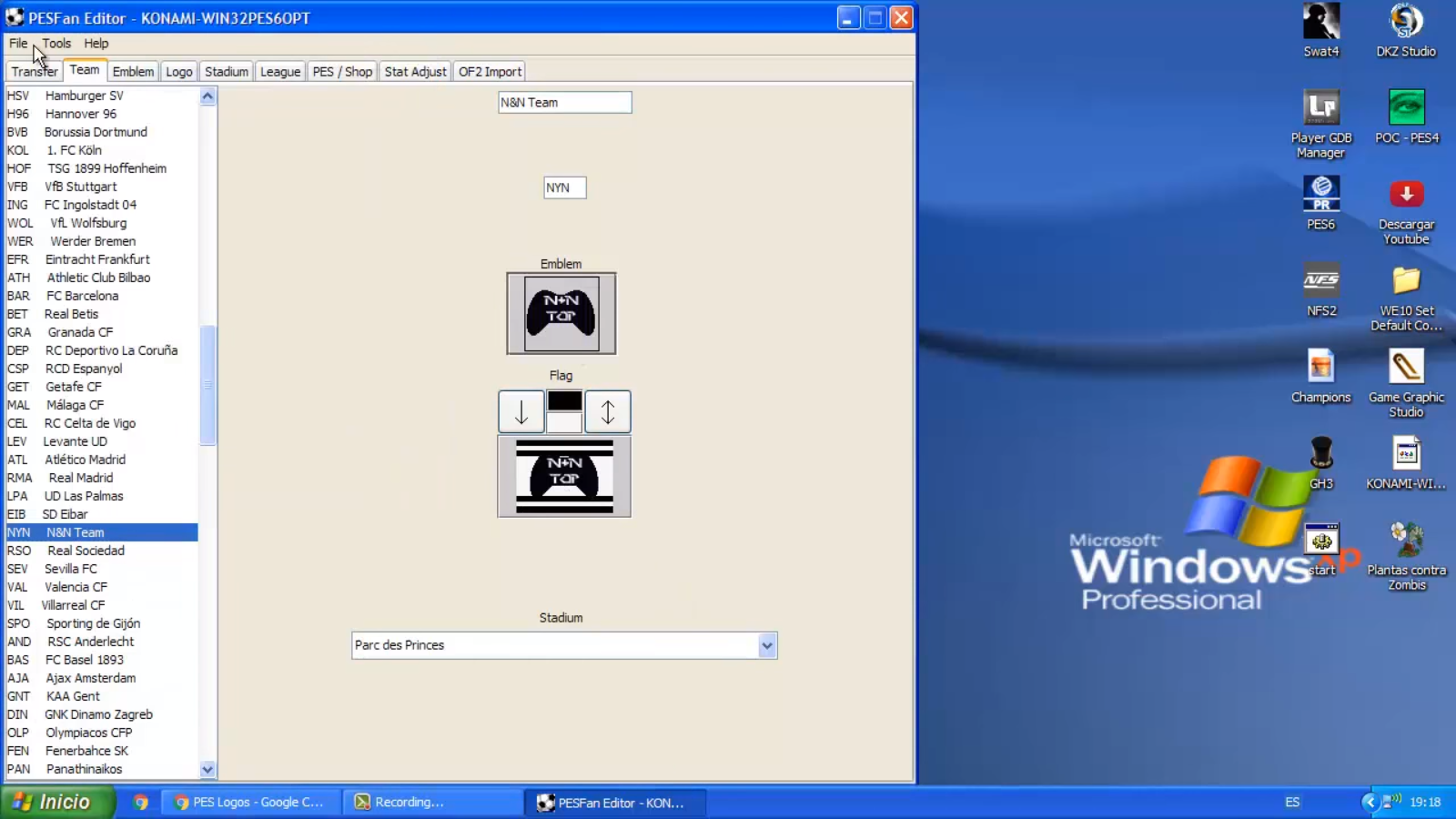
Task: Click the team list scroll up arrow
Action: click(x=207, y=96)
